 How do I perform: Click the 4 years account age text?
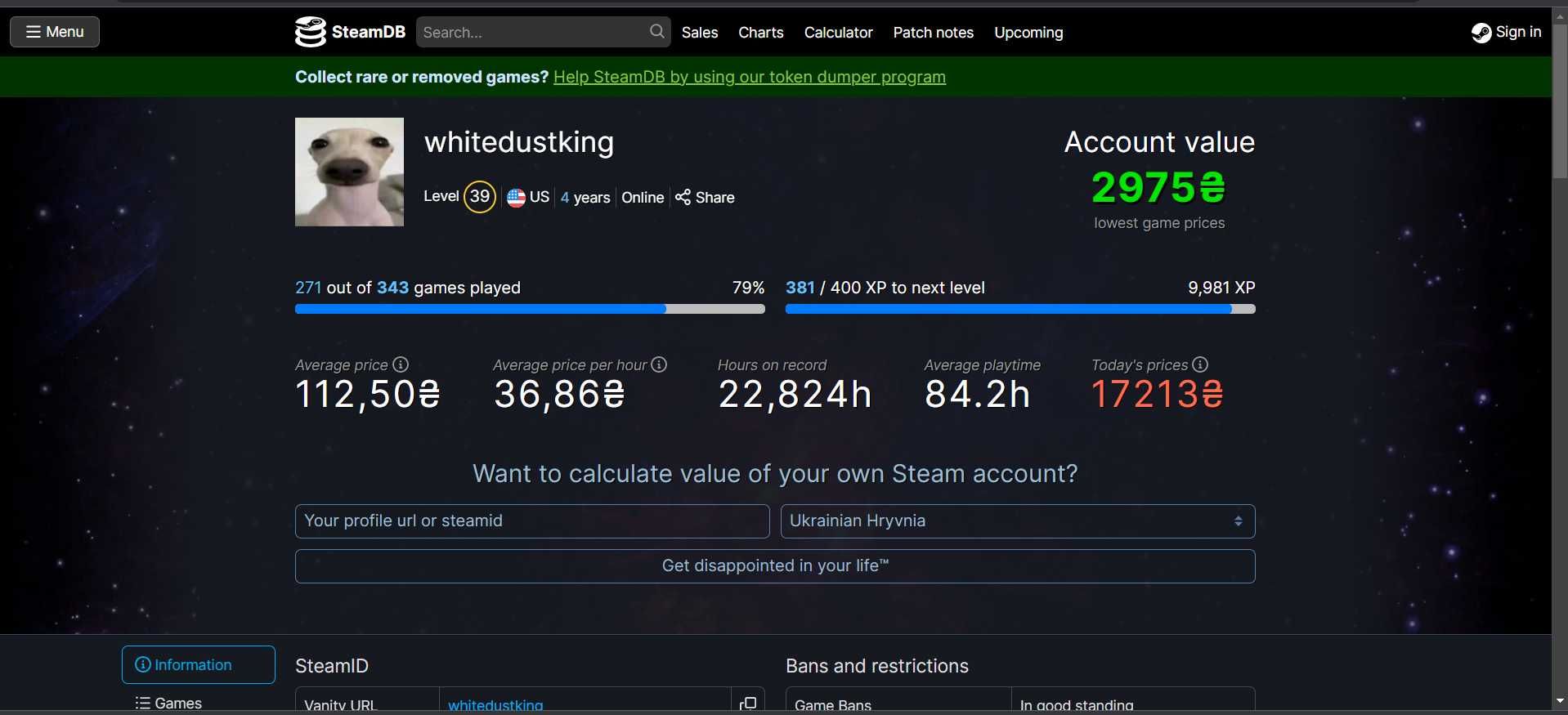click(585, 197)
